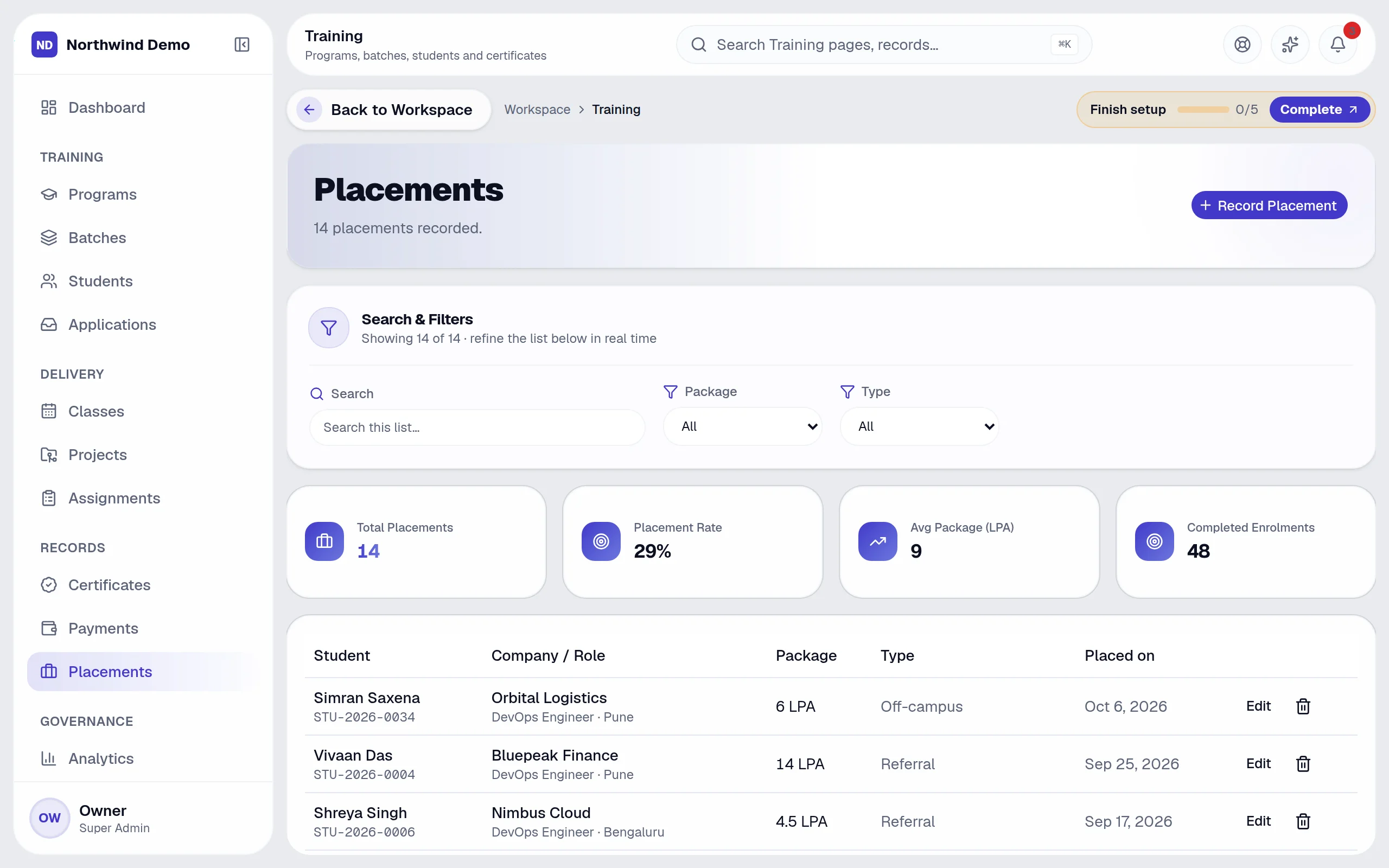Click the magnifier icon in the top search bar
The width and height of the screenshot is (1389, 868).
click(698, 44)
